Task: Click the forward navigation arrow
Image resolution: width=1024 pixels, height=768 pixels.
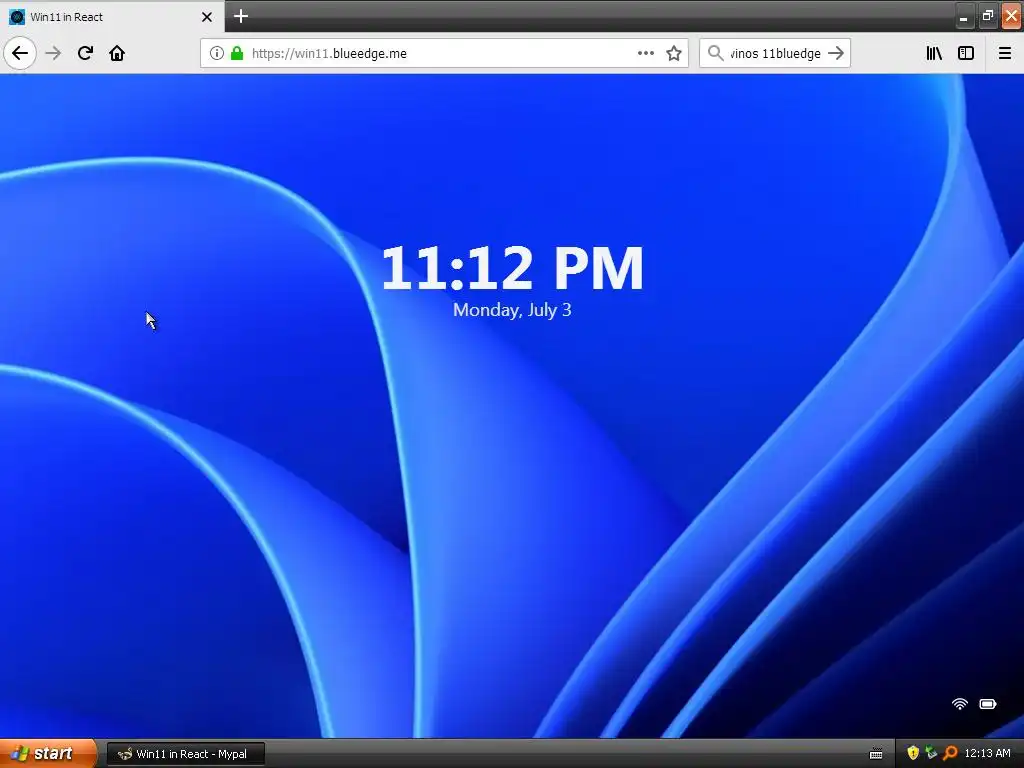Action: tap(53, 53)
